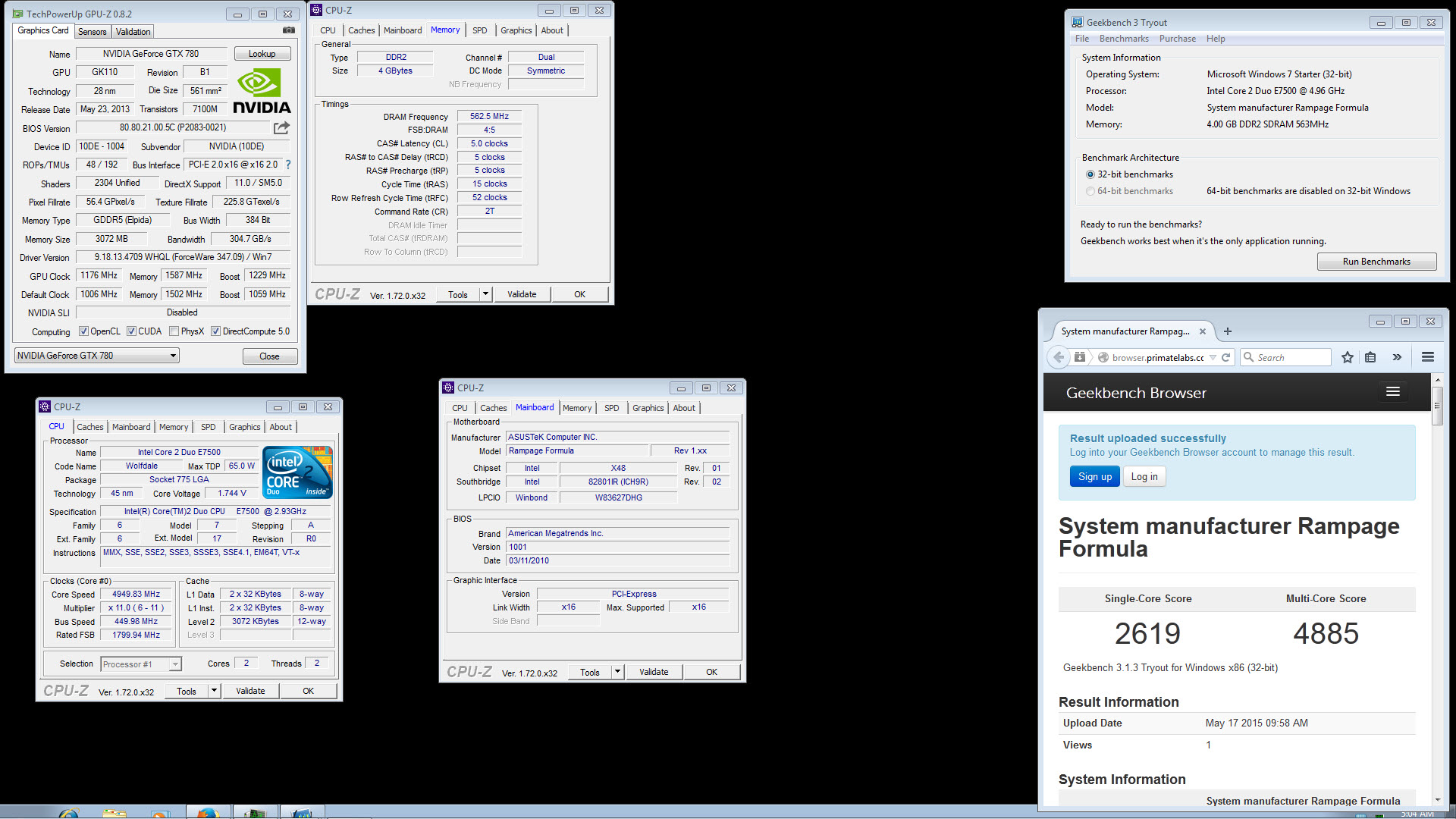The image size is (1456, 819).
Task: Open the Benchmarks menu in Geekbench
Action: click(1123, 39)
